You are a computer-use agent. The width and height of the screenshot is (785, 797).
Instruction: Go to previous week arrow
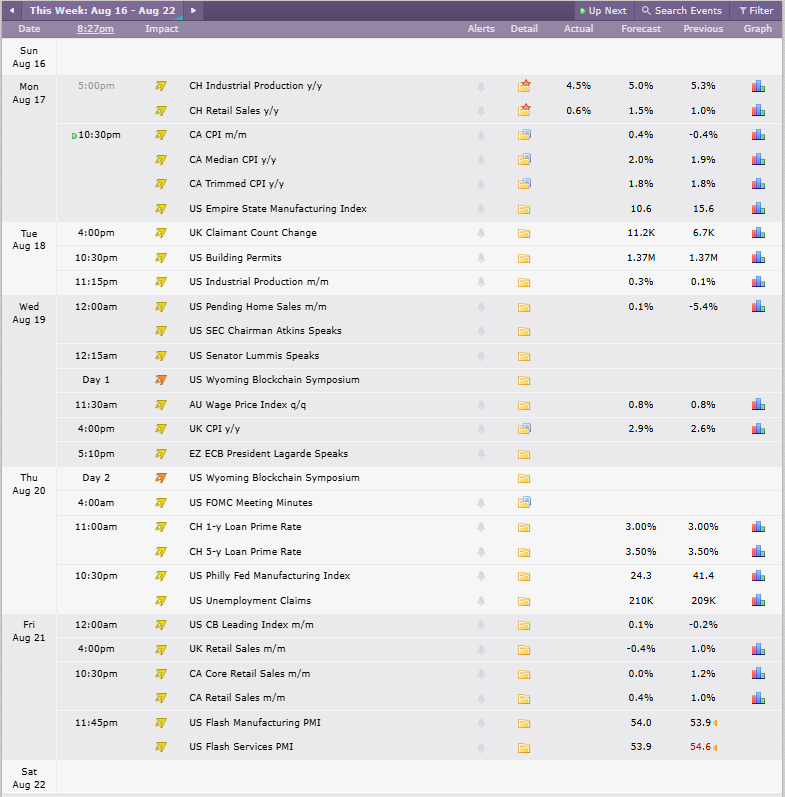click(12, 10)
